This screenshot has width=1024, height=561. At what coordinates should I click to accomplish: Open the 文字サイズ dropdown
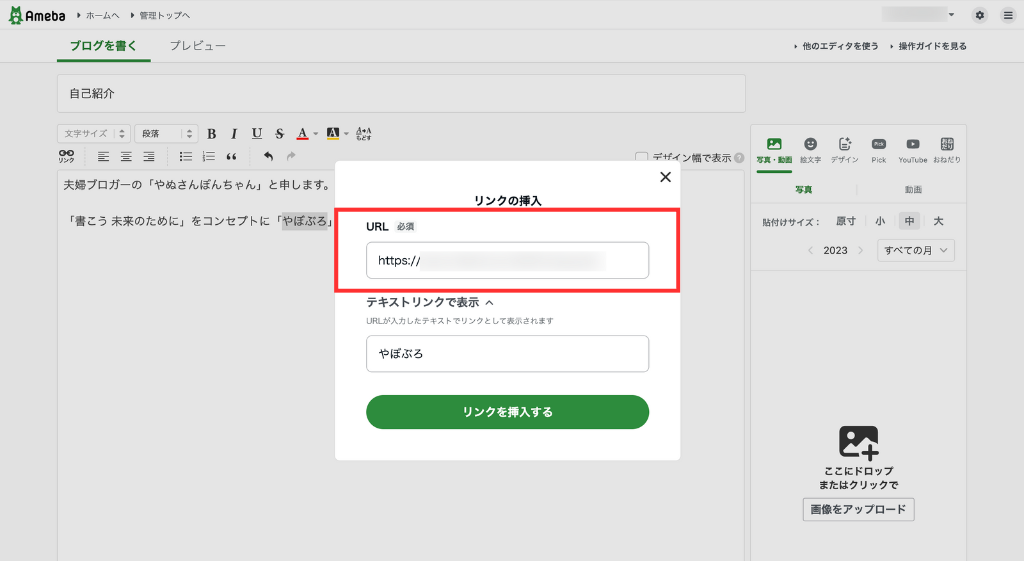(94, 133)
